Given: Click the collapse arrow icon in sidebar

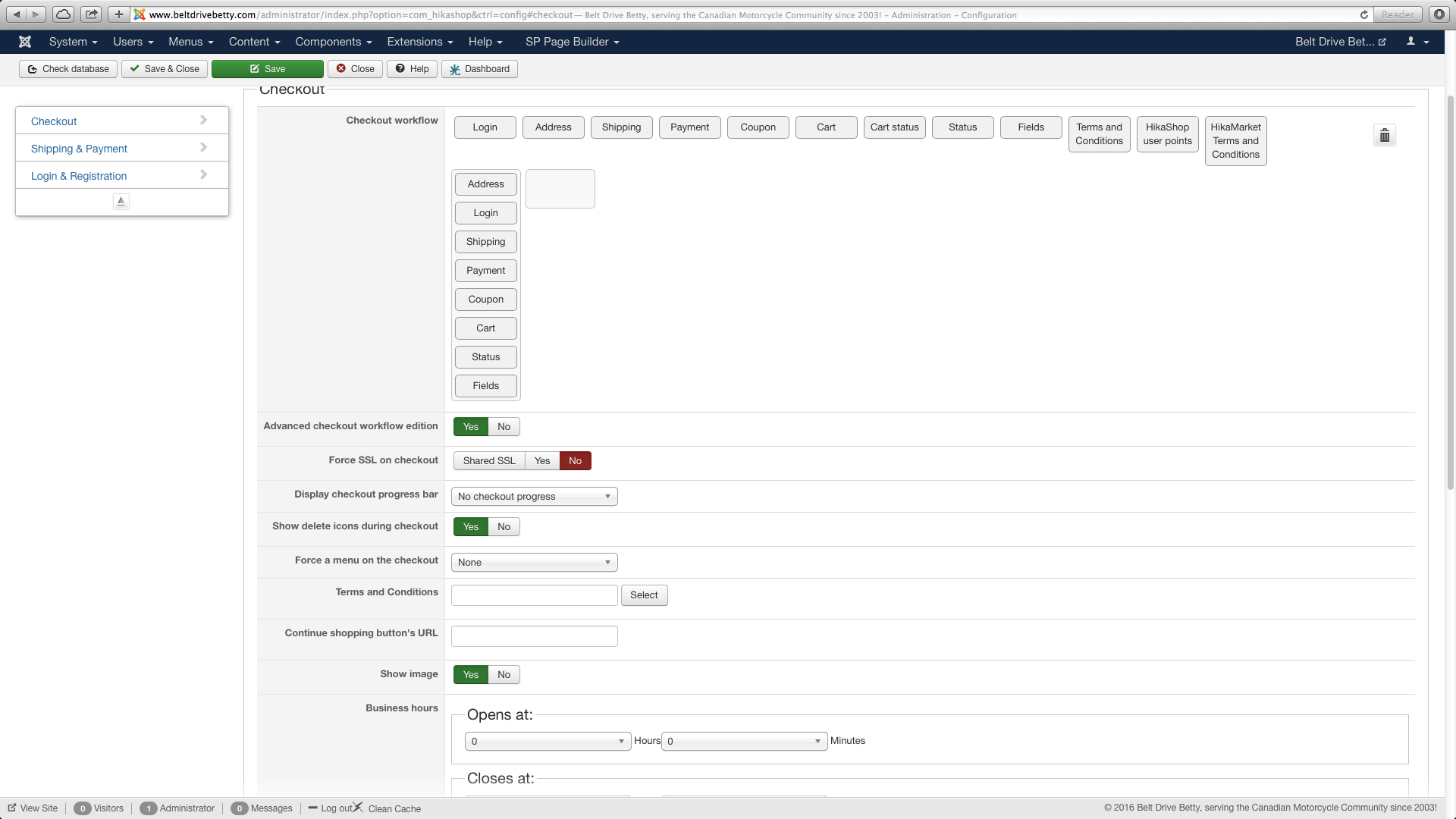Looking at the screenshot, I should 121,202.
